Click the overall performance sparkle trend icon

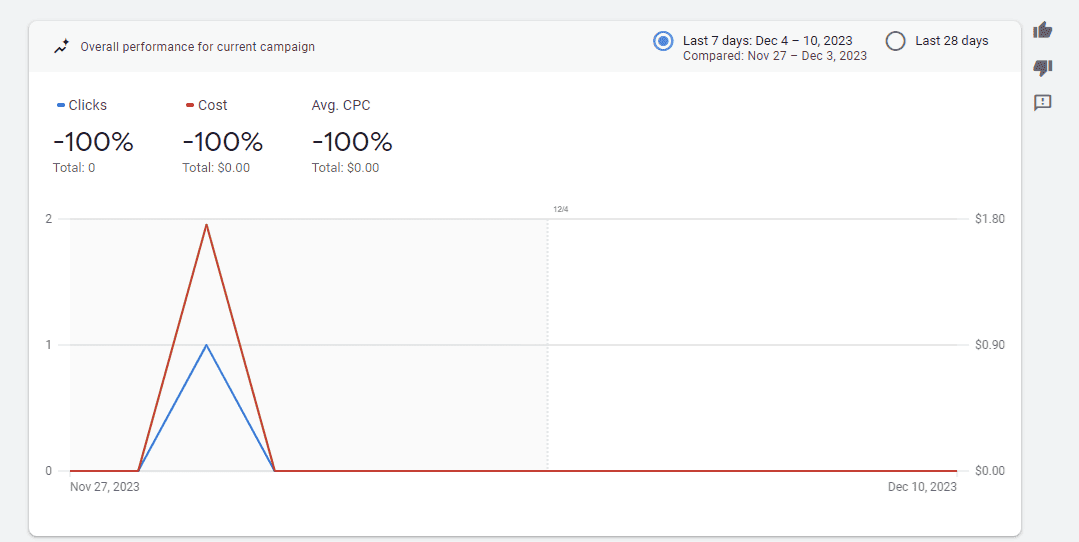[x=62, y=47]
